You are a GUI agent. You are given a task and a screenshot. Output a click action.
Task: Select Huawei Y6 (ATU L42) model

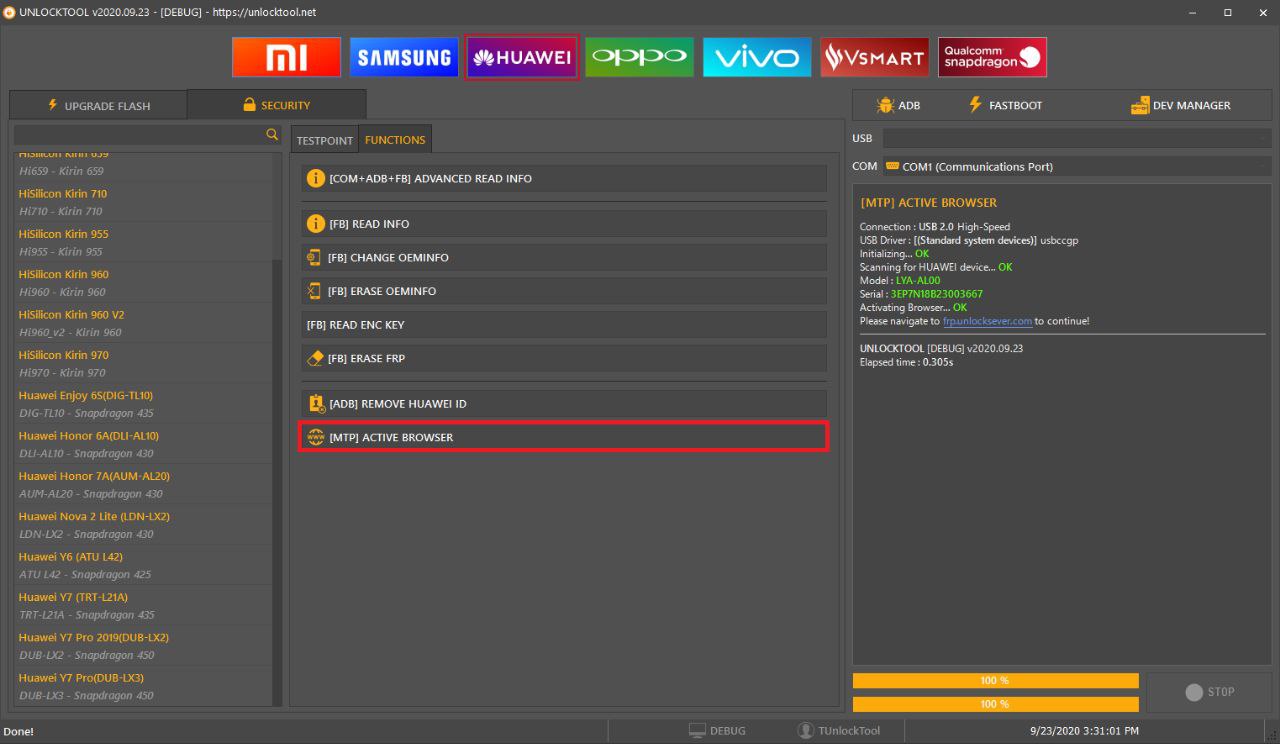click(x=142, y=565)
